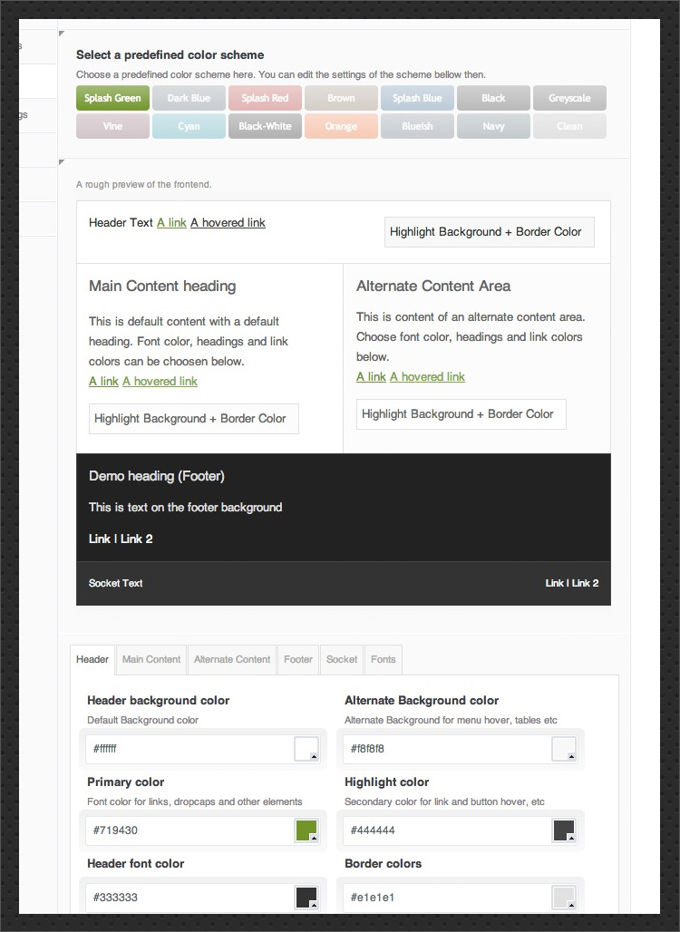Viewport: 680px width, 932px height.
Task: Apply the Navy predefined scheme
Action: pos(493,126)
